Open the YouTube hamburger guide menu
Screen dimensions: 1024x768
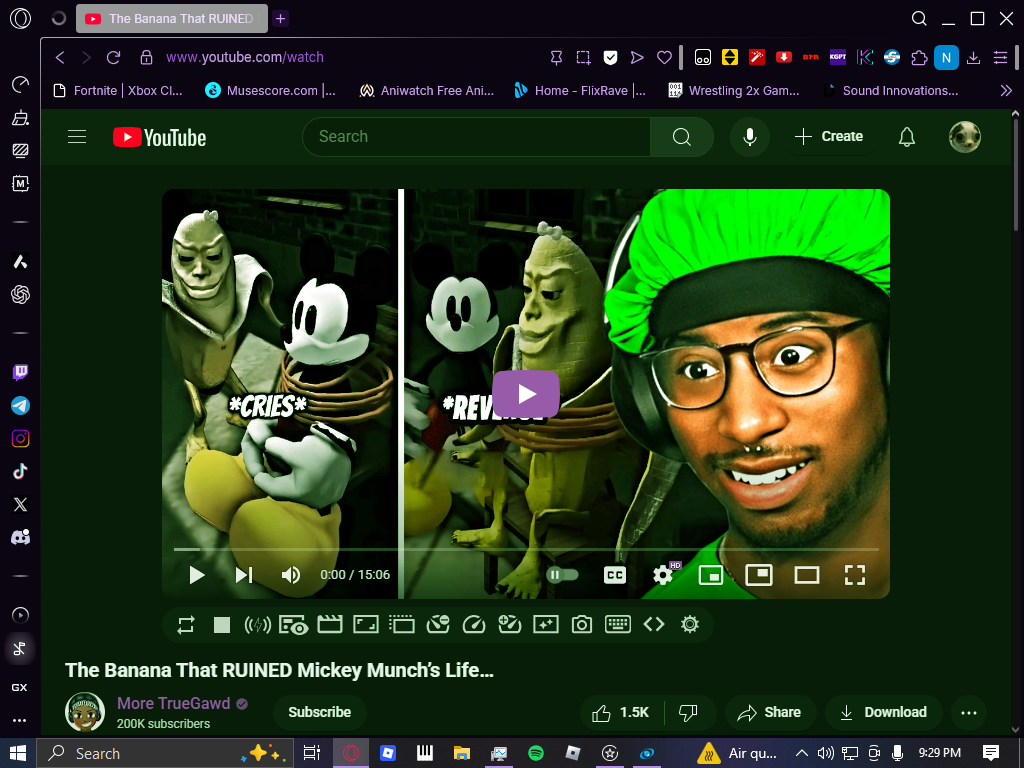(x=77, y=136)
